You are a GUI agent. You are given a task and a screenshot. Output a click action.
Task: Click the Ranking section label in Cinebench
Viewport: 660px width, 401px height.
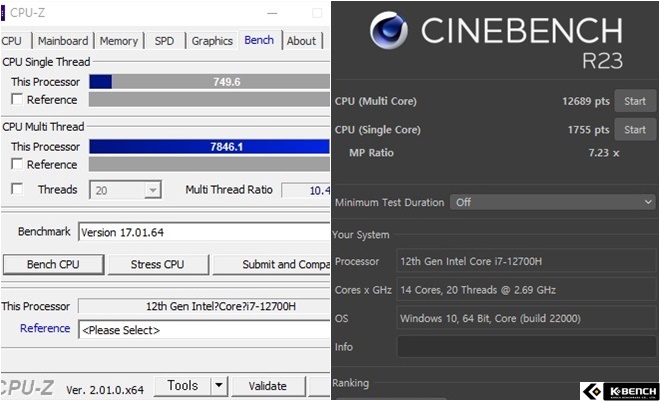[x=351, y=383]
